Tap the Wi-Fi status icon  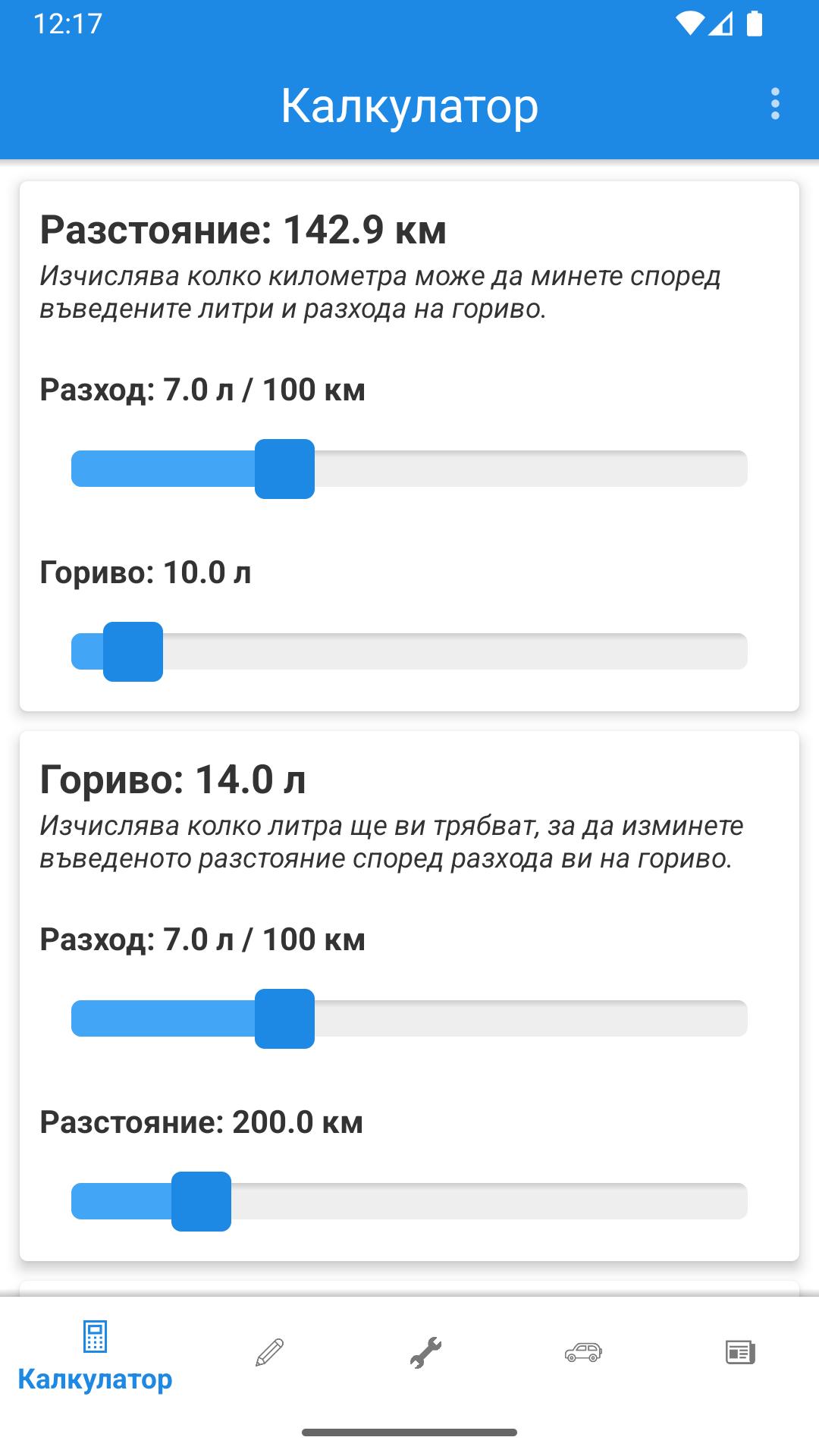click(x=689, y=24)
